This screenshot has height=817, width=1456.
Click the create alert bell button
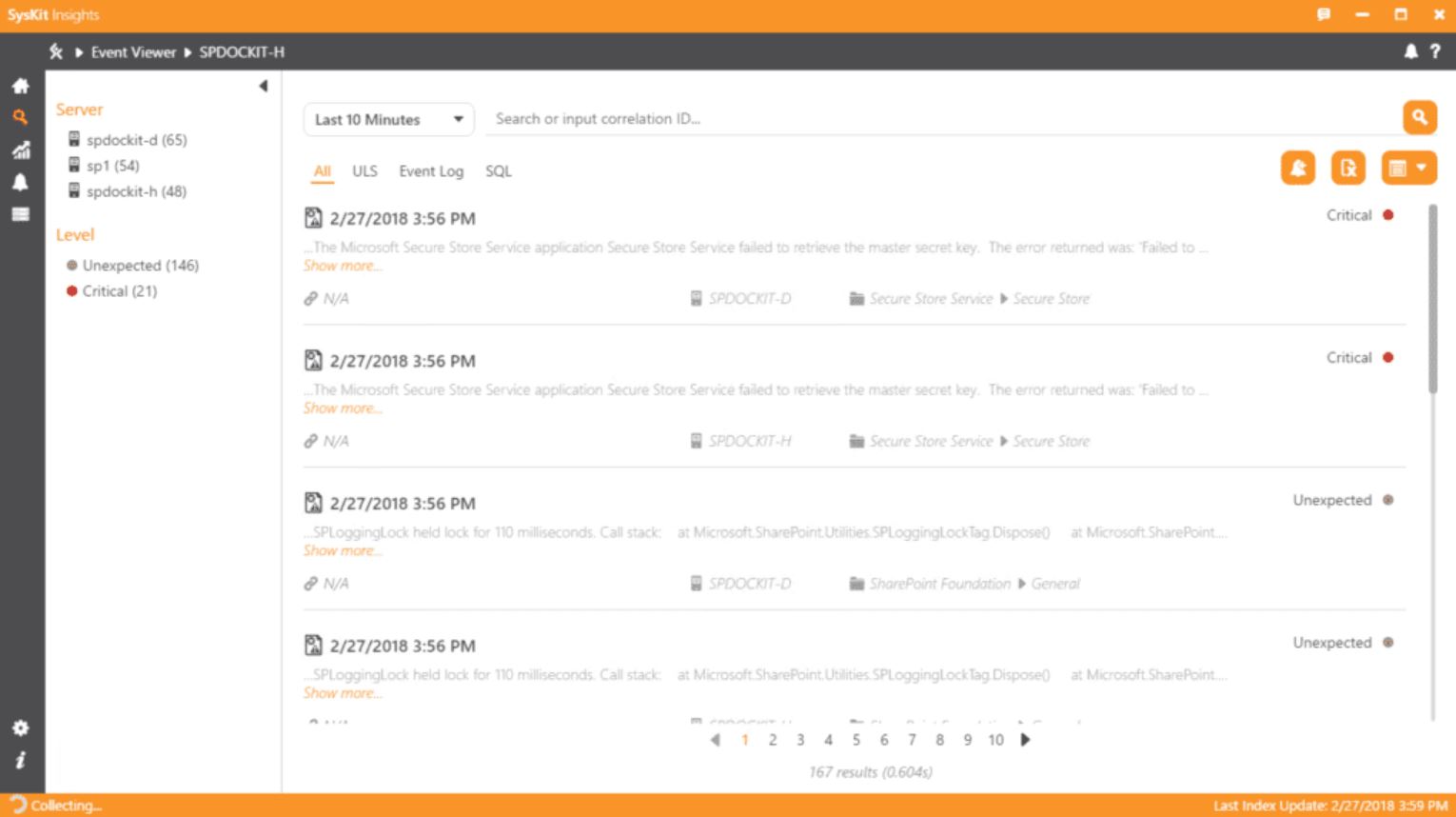(x=1298, y=169)
